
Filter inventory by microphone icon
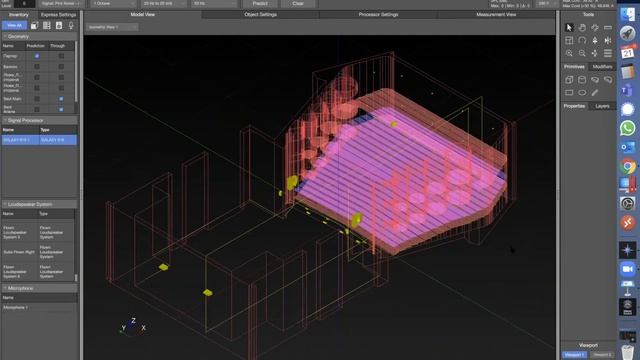coord(71,26)
